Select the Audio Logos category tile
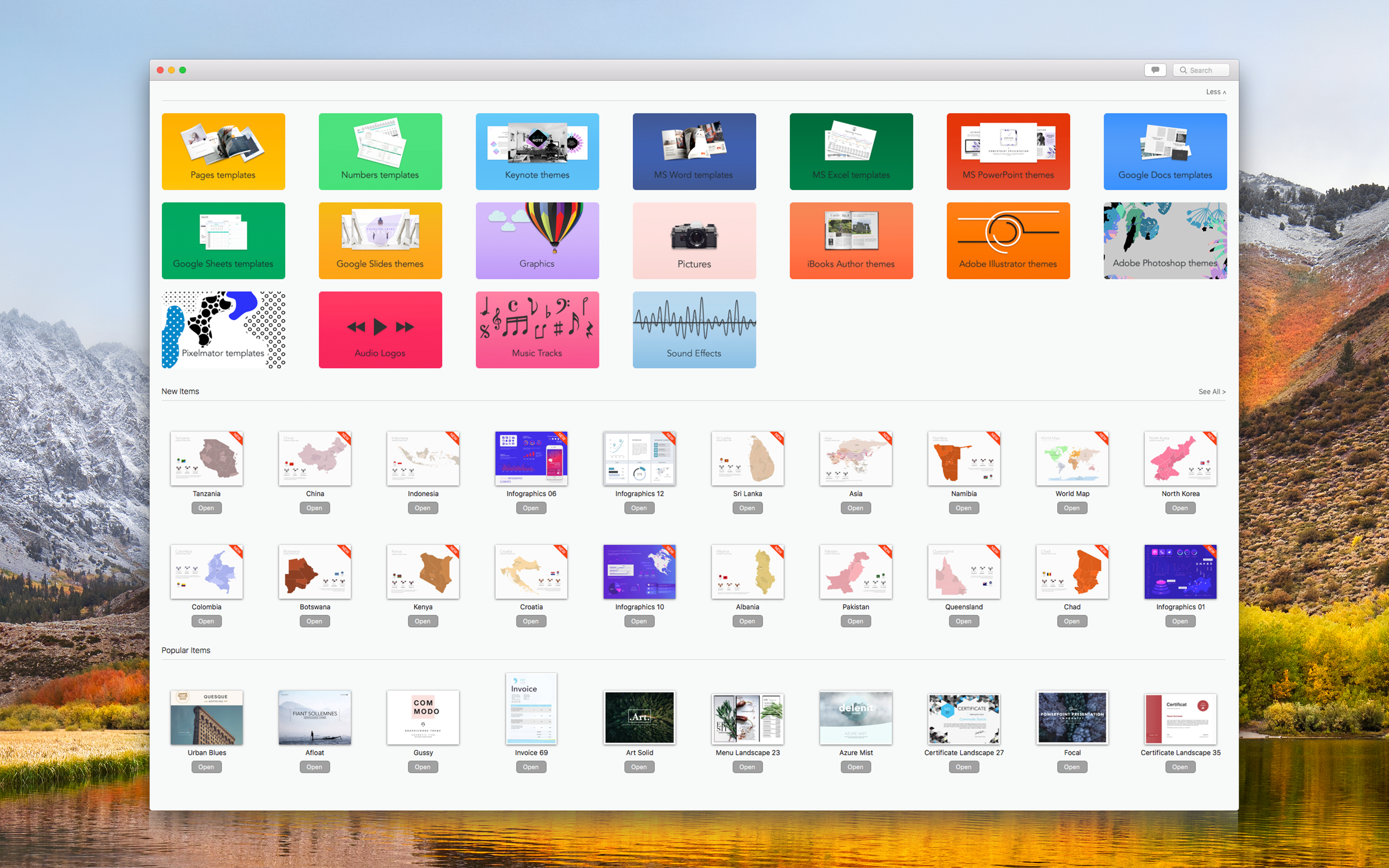 (380, 329)
